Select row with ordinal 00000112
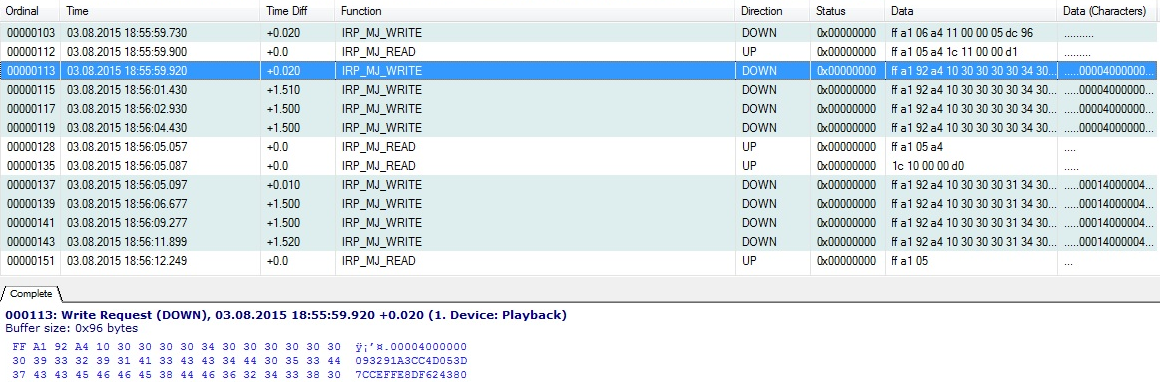Viewport: 1160px width, 382px height. tap(580, 52)
